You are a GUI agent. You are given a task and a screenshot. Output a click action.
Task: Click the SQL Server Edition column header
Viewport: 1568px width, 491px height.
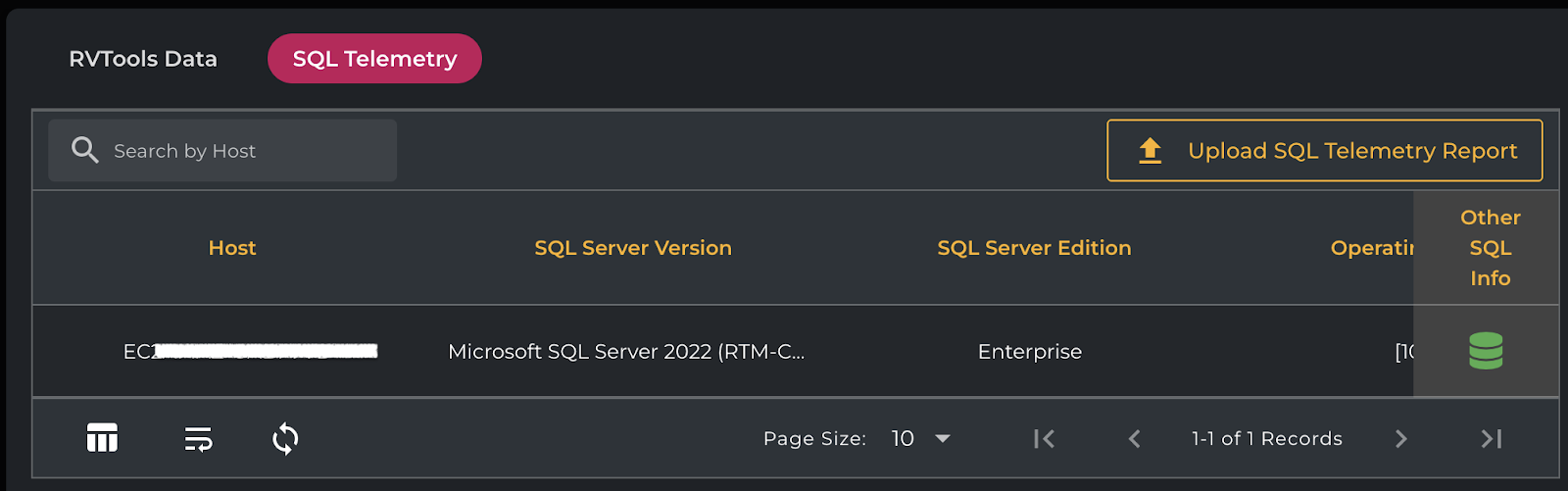[1034, 248]
